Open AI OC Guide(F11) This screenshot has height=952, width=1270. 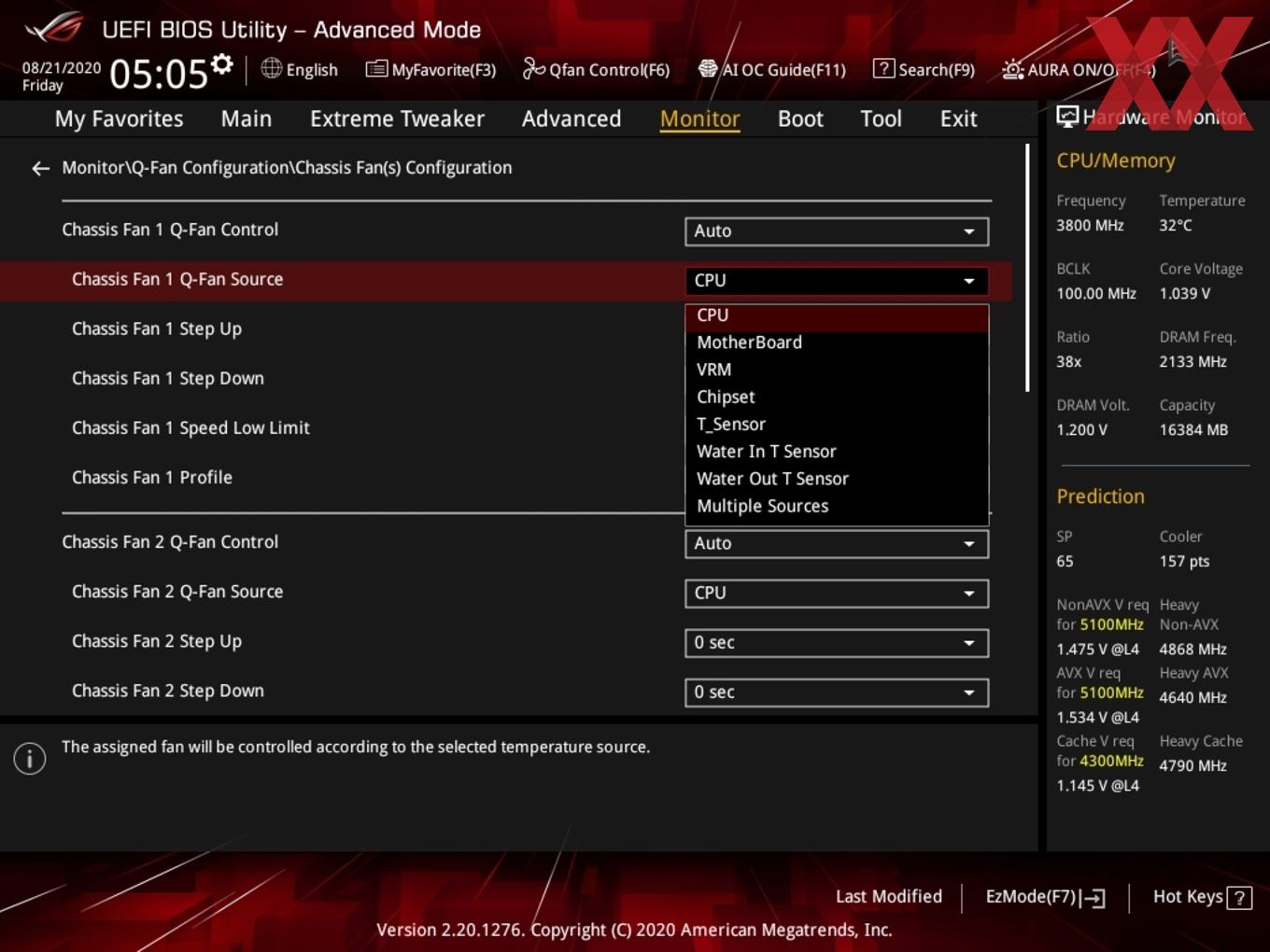click(x=772, y=69)
